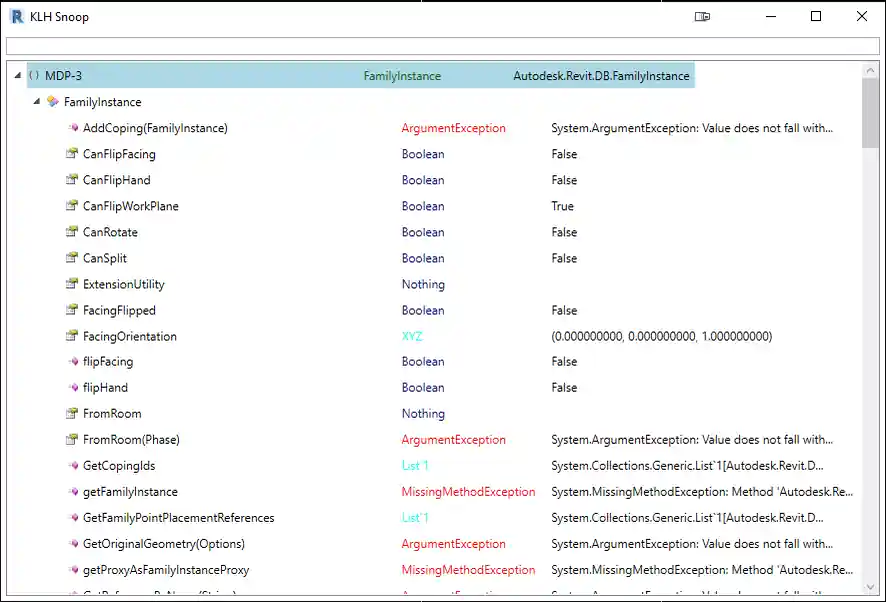
Task: Click the title bar toolbar icon left of minimize
Action: point(703,17)
